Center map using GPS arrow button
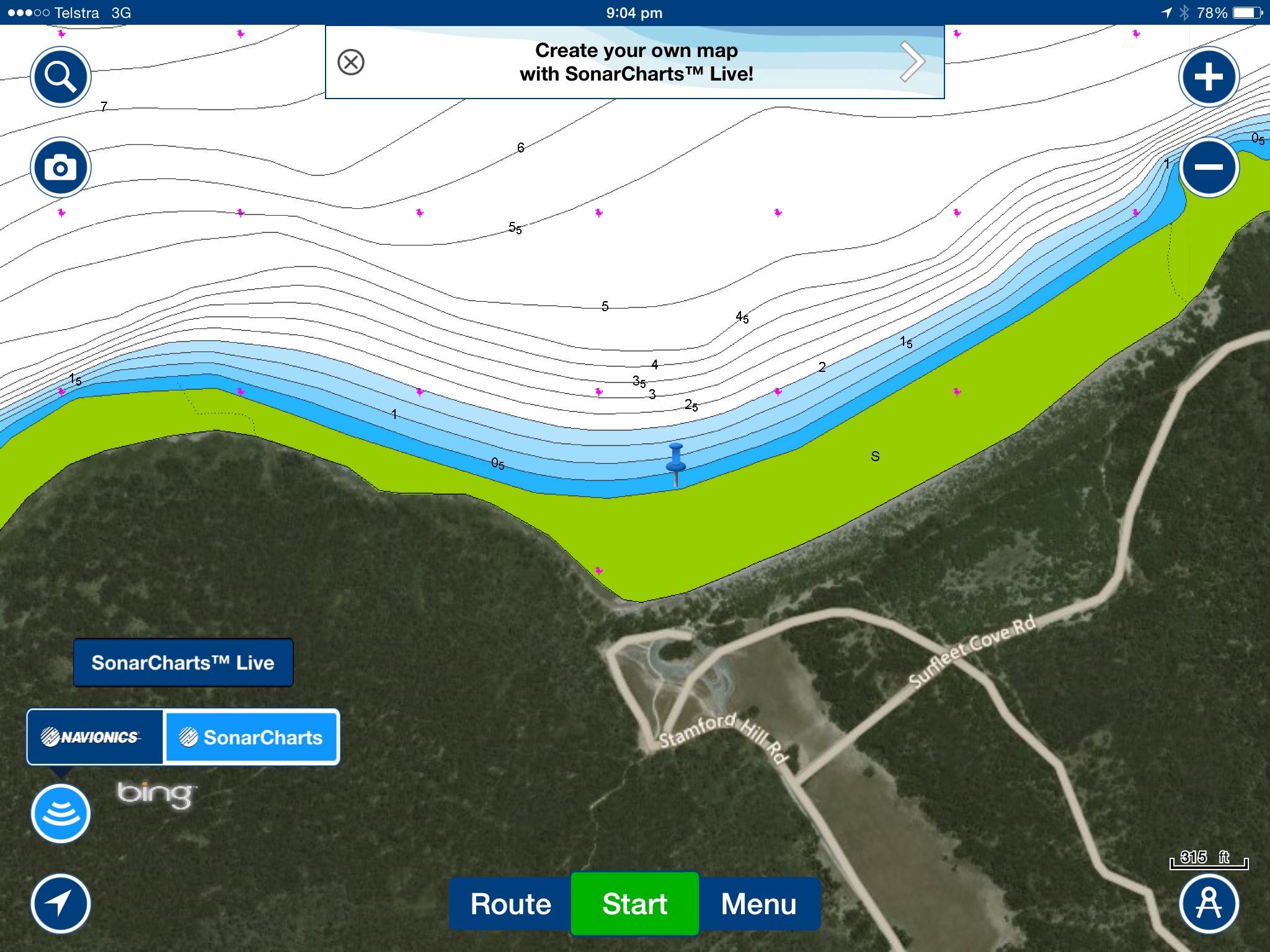 coord(61,904)
